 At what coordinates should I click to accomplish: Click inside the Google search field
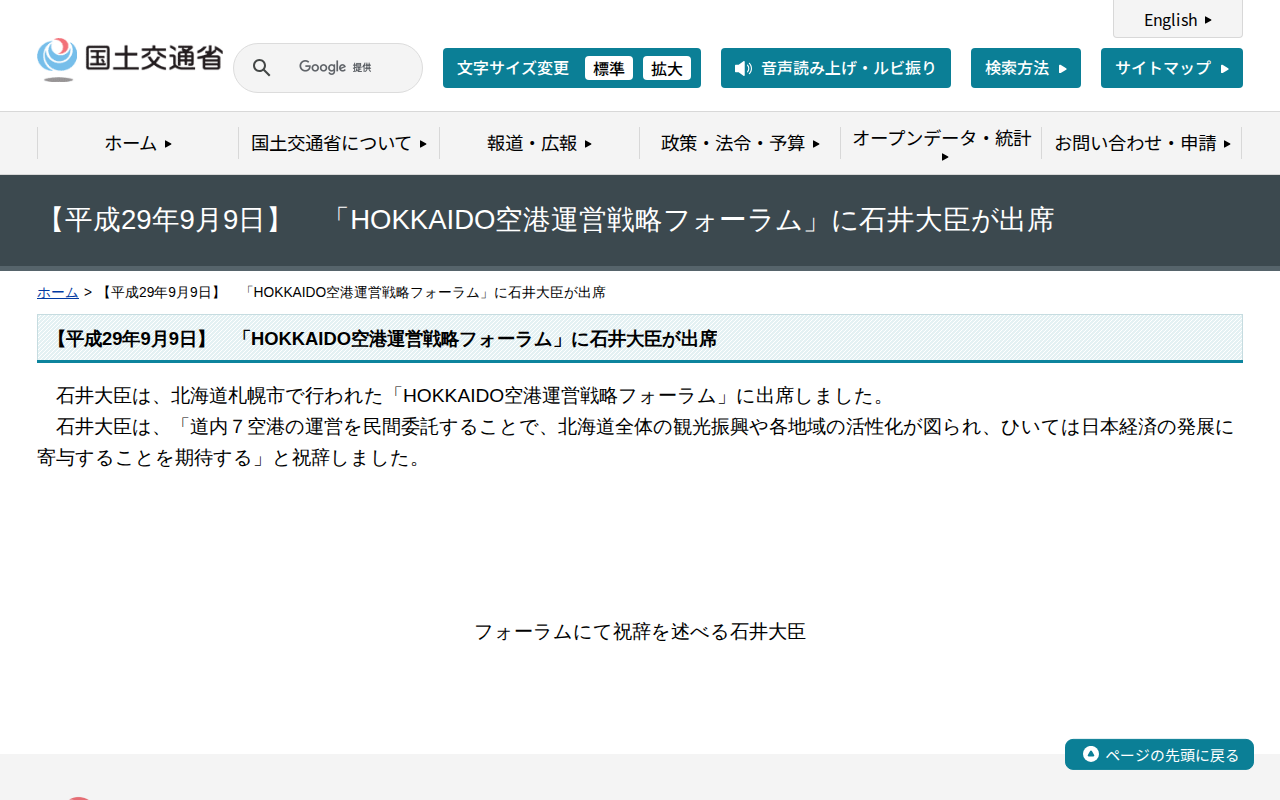tap(340, 67)
